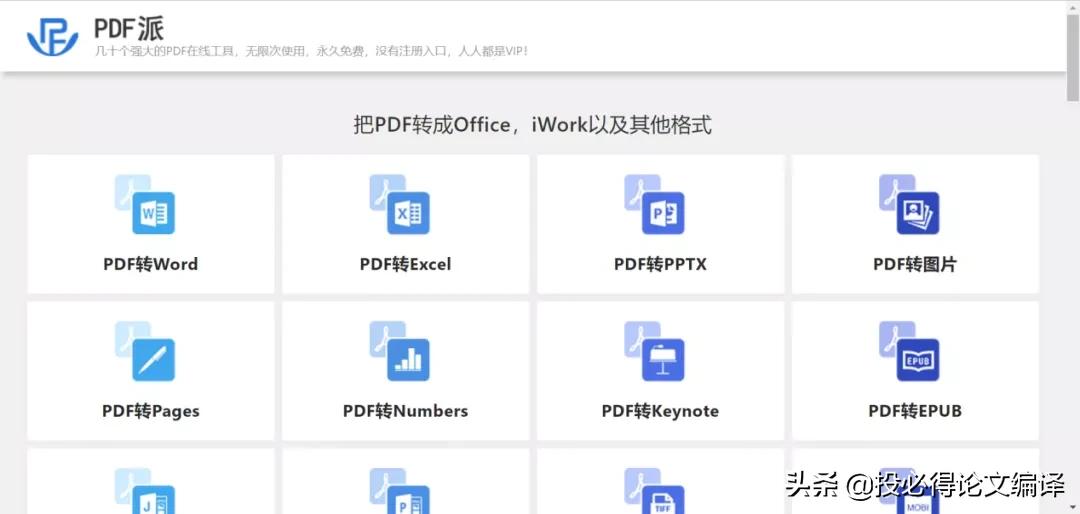Select the "PDF转Numbers" label
The image size is (1080, 514).
[406, 411]
